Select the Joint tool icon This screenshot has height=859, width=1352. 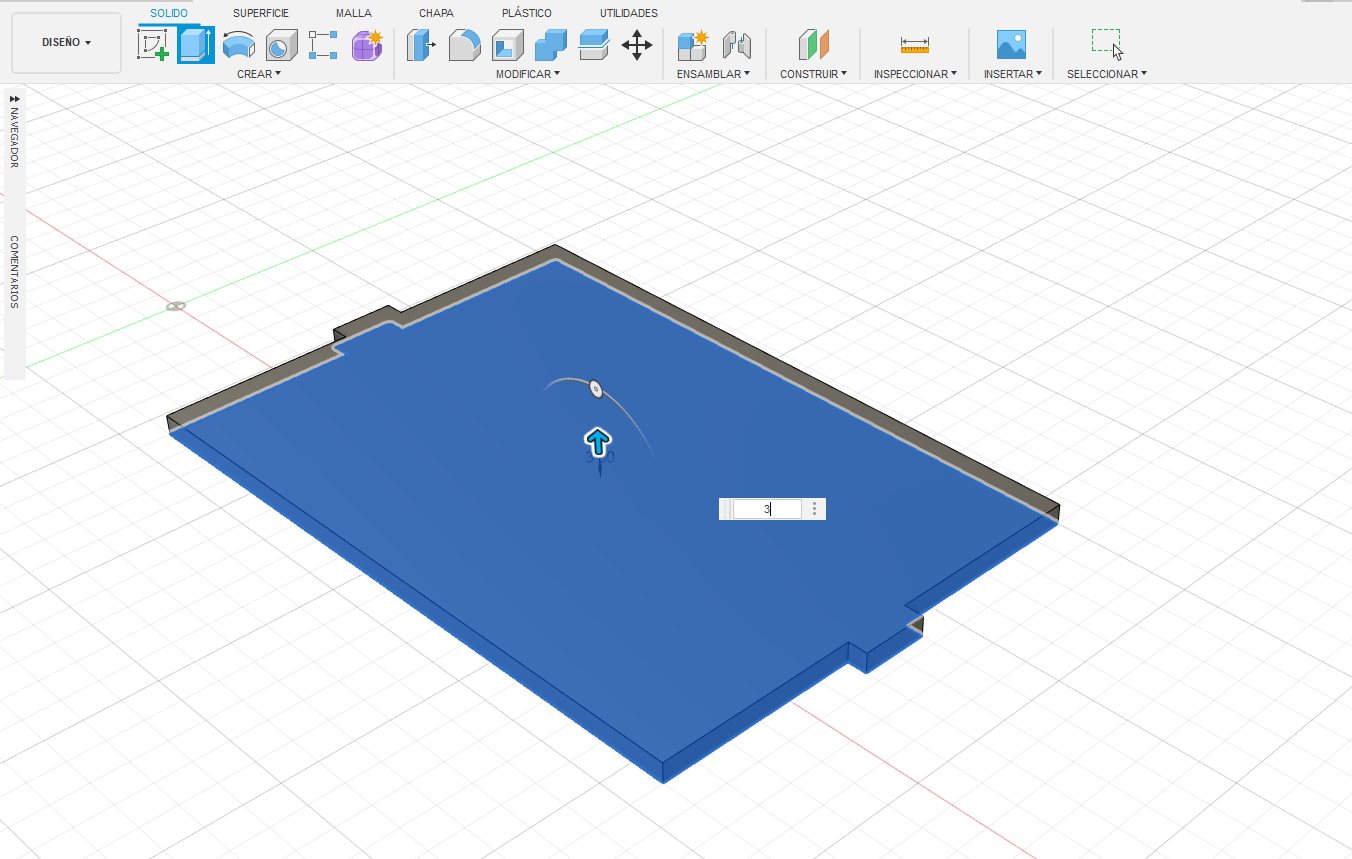point(736,46)
